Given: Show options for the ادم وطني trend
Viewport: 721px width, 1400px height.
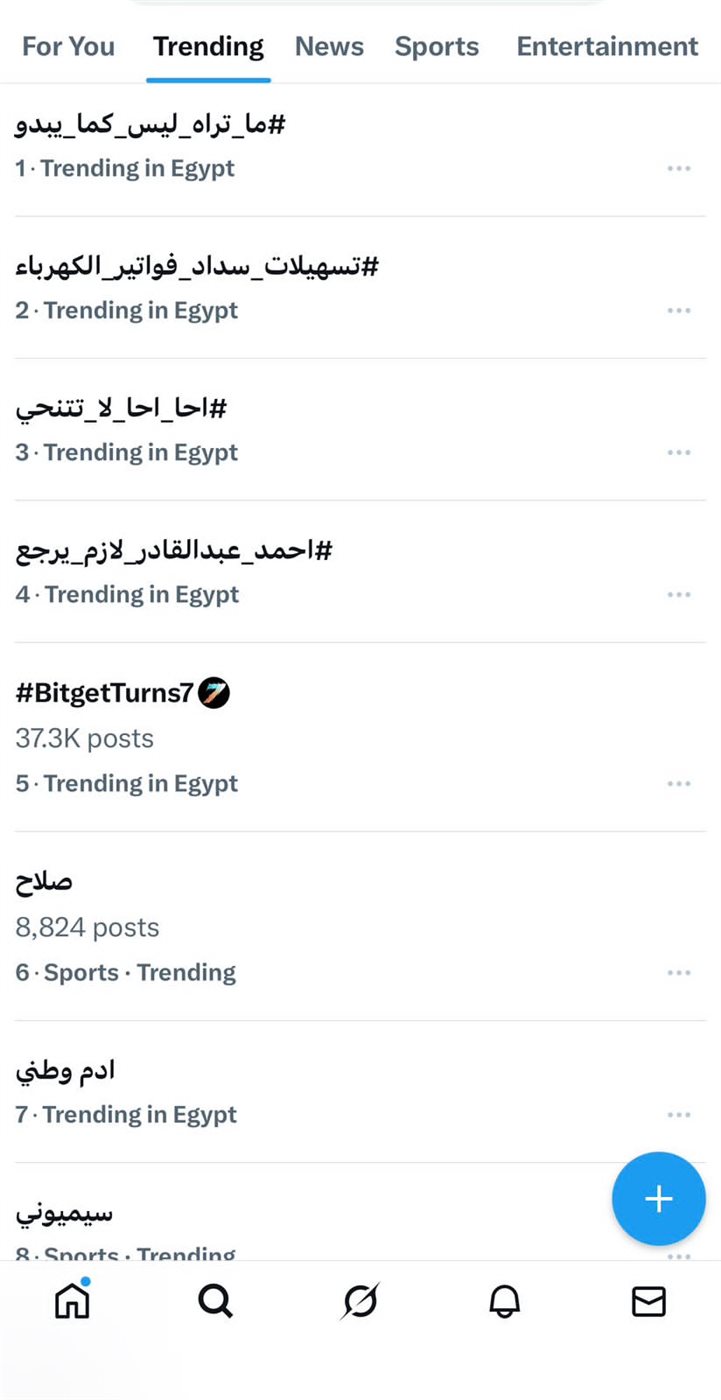Looking at the screenshot, I should [x=679, y=1115].
